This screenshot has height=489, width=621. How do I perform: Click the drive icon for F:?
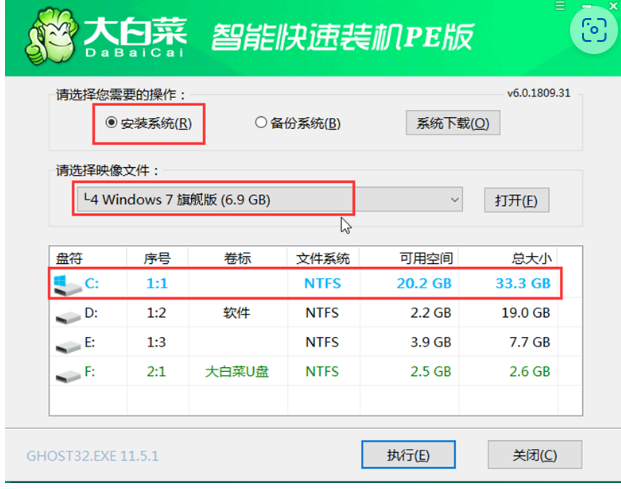point(68,372)
